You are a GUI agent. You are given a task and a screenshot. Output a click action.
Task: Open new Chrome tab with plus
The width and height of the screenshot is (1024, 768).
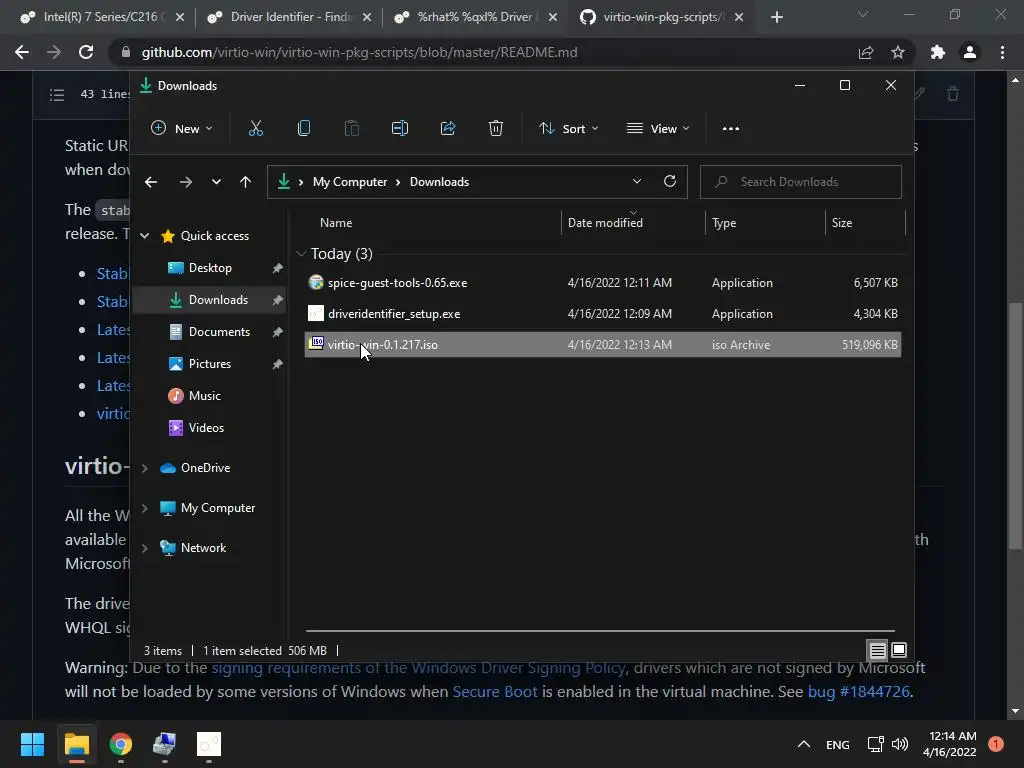point(776,17)
